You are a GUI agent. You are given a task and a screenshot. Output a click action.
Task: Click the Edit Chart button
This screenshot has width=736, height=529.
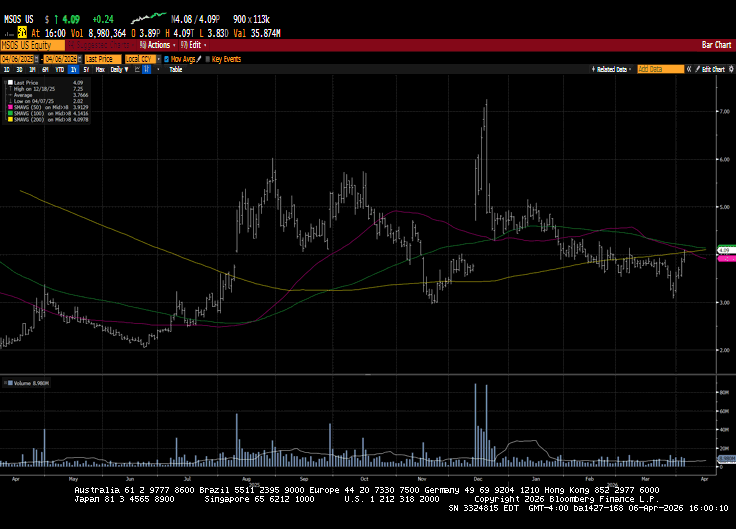(x=711, y=69)
